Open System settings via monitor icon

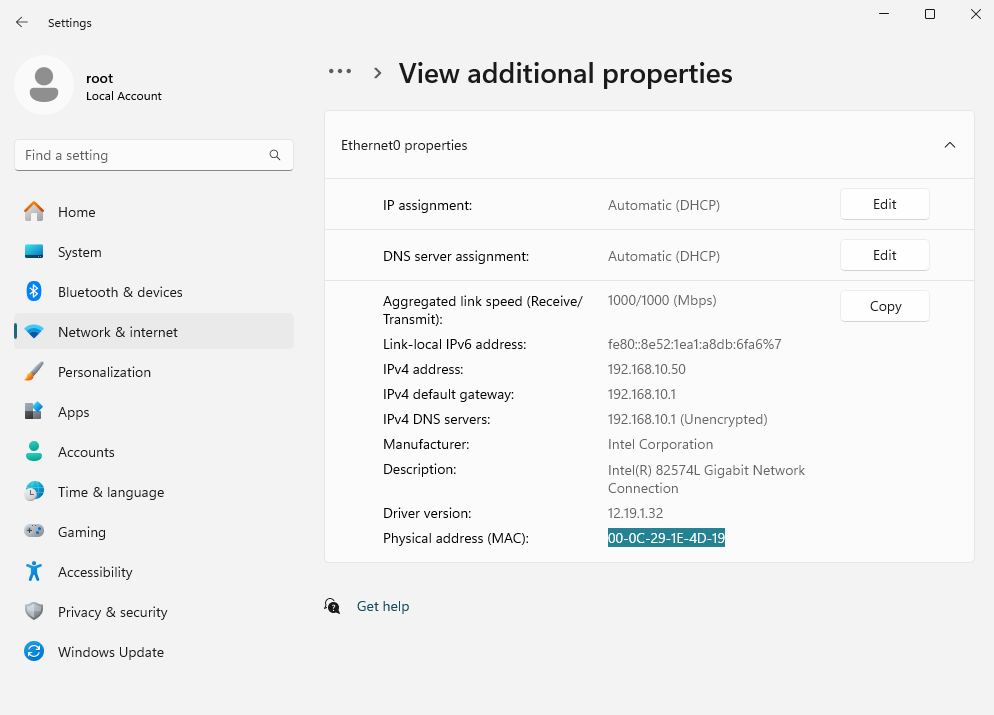(34, 252)
